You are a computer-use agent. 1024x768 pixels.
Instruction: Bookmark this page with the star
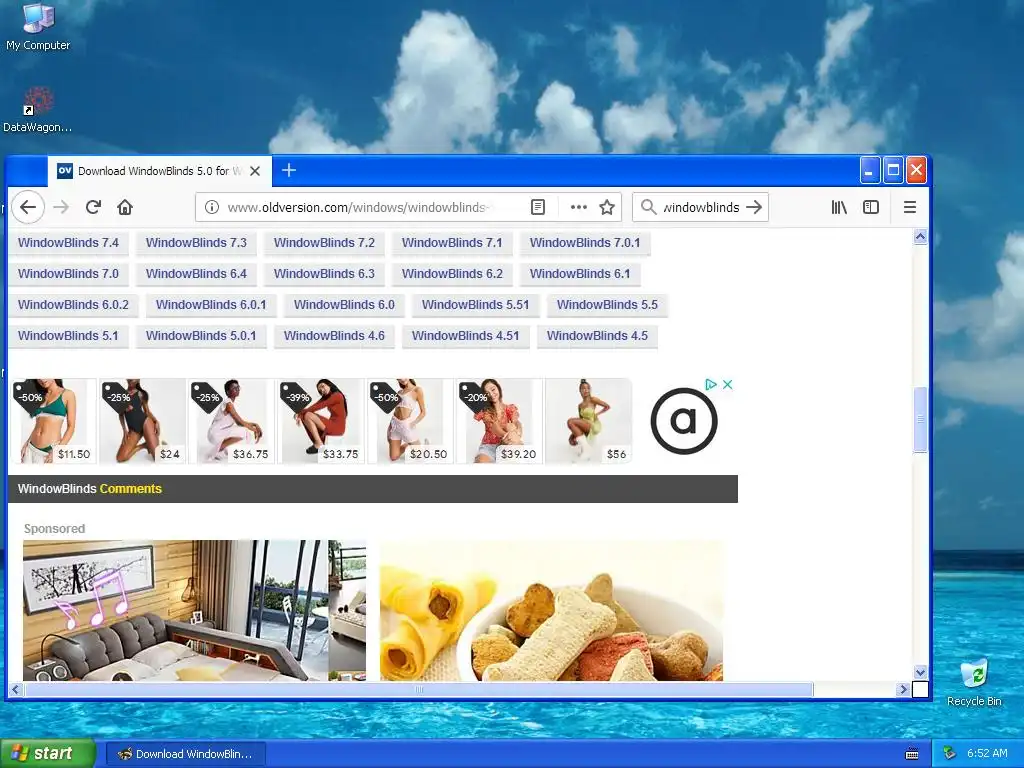point(607,208)
